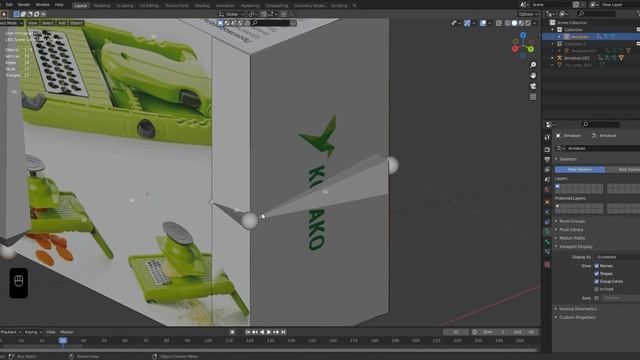Switch to the Layout workspace tab
Viewport: 640px width, 360px height.
80,6
